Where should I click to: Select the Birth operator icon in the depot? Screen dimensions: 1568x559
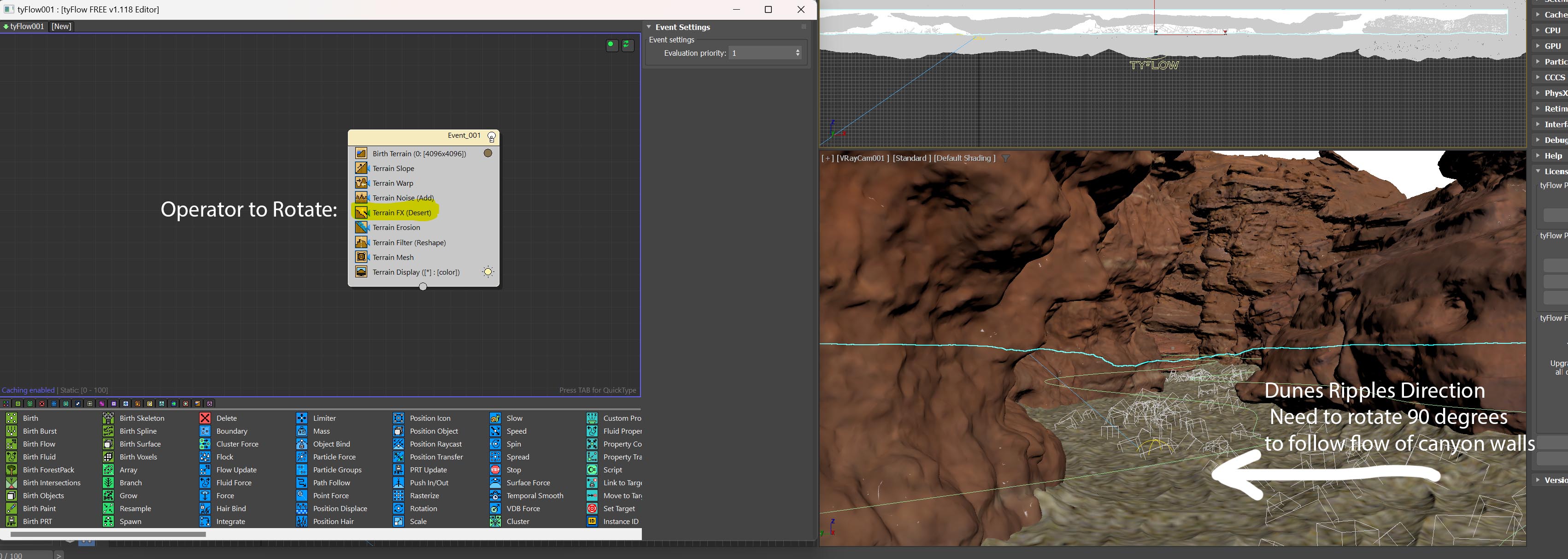(x=12, y=418)
